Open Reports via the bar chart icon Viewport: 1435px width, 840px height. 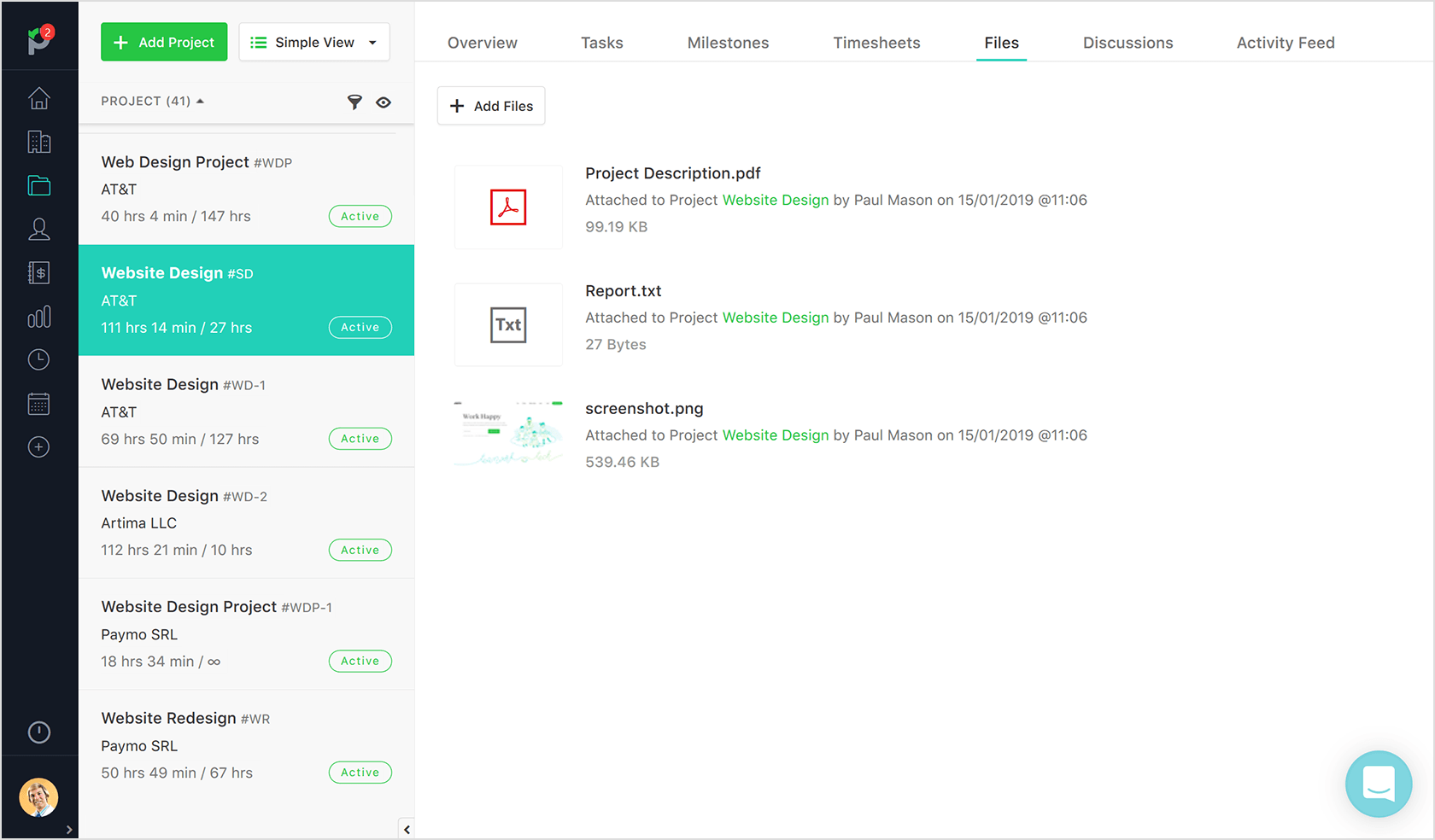[x=38, y=316]
